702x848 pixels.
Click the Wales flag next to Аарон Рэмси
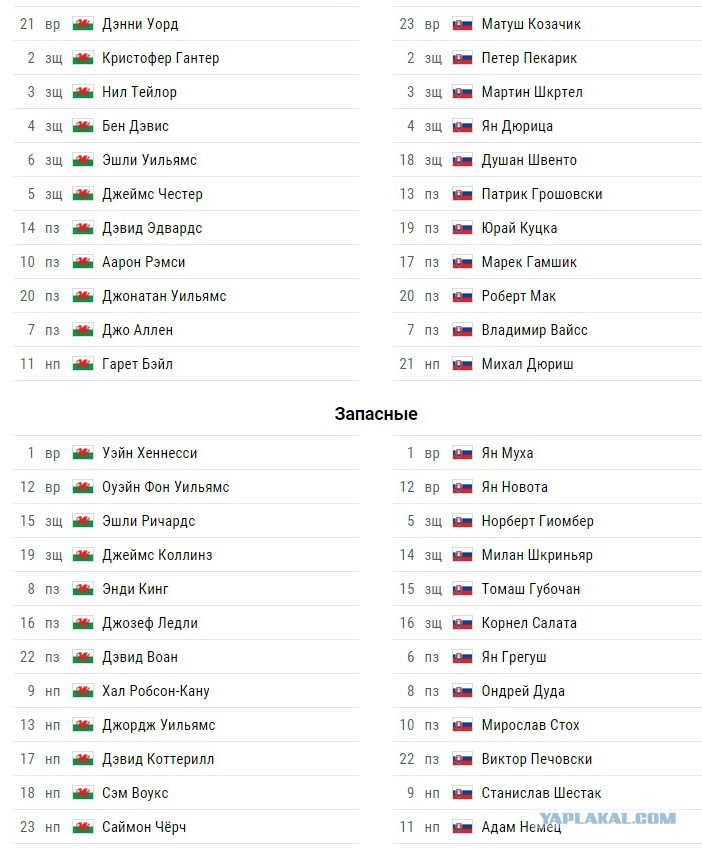pos(83,262)
